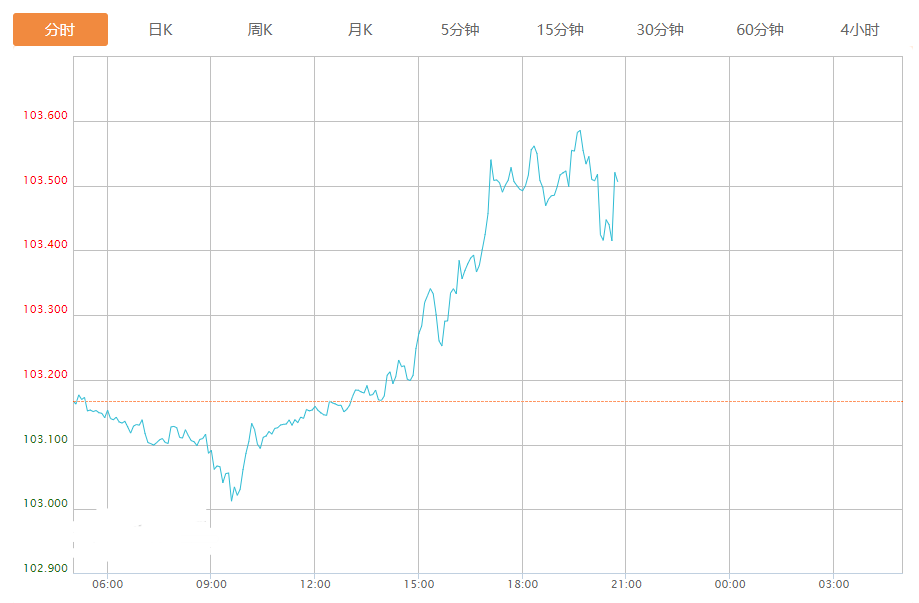Click the latest endpoint of the price line
The width and height of the screenshot is (919, 603).
pyautogui.click(x=617, y=181)
